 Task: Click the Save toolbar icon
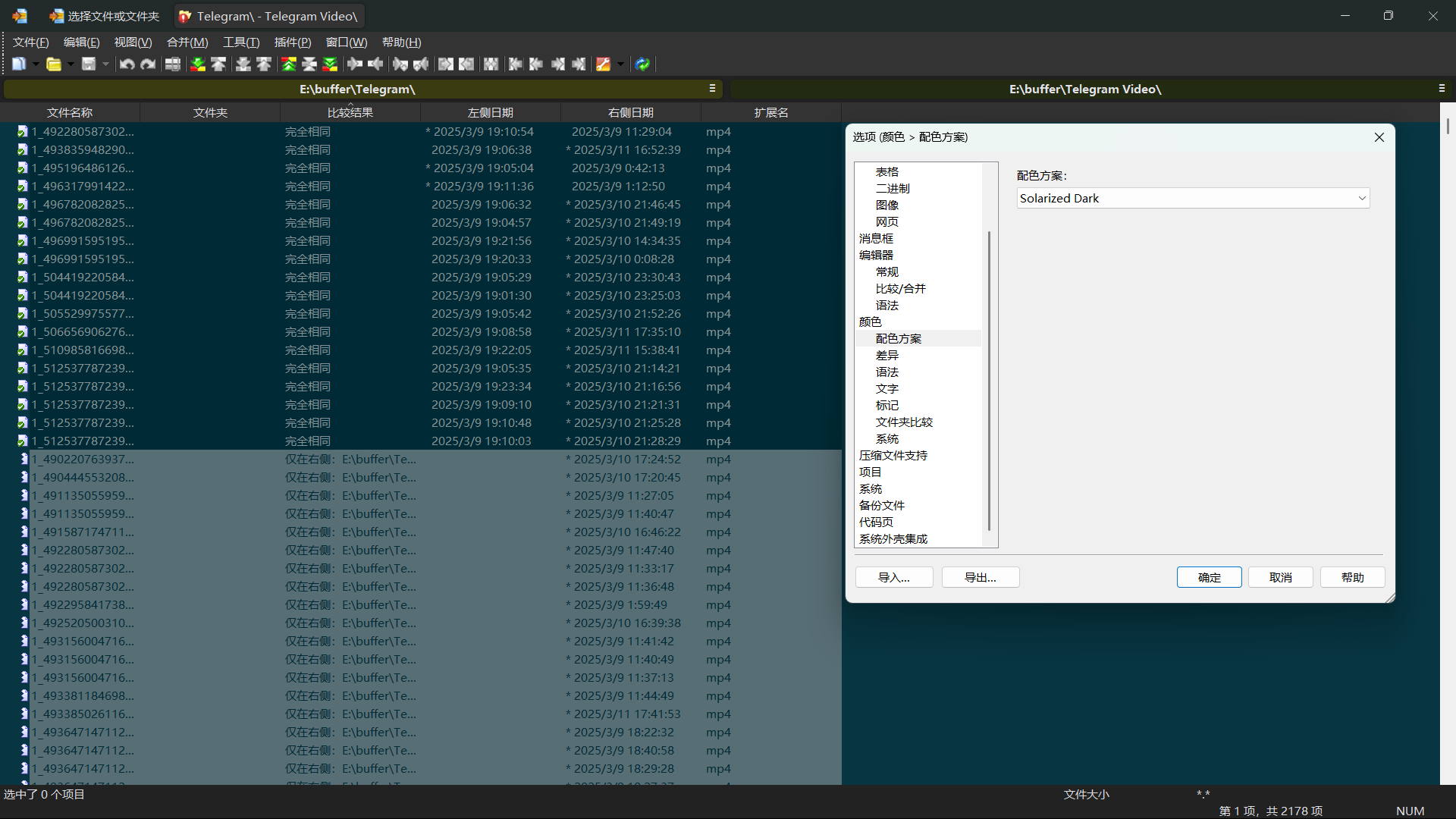[89, 64]
